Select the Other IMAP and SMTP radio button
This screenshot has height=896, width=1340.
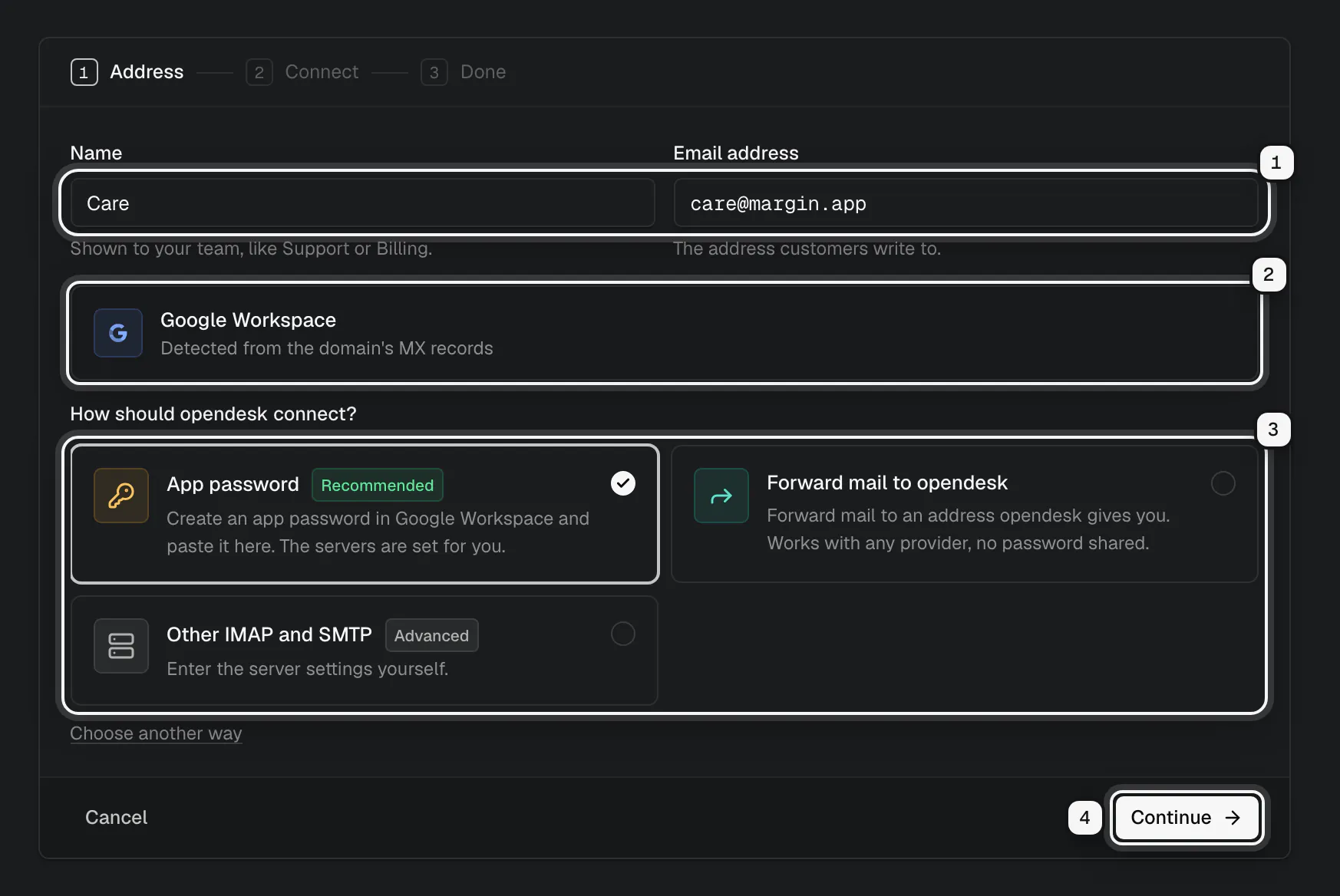623,634
